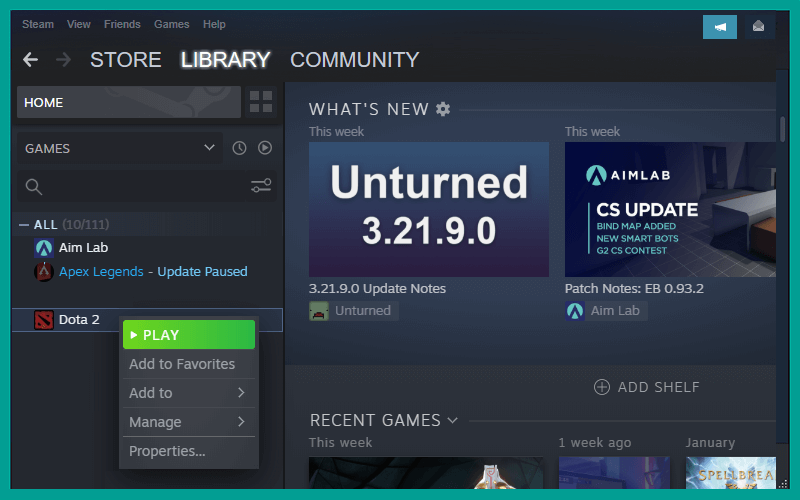The height and width of the screenshot is (500, 800).
Task: Expand the Manage submenu
Action: pyautogui.click(x=189, y=422)
